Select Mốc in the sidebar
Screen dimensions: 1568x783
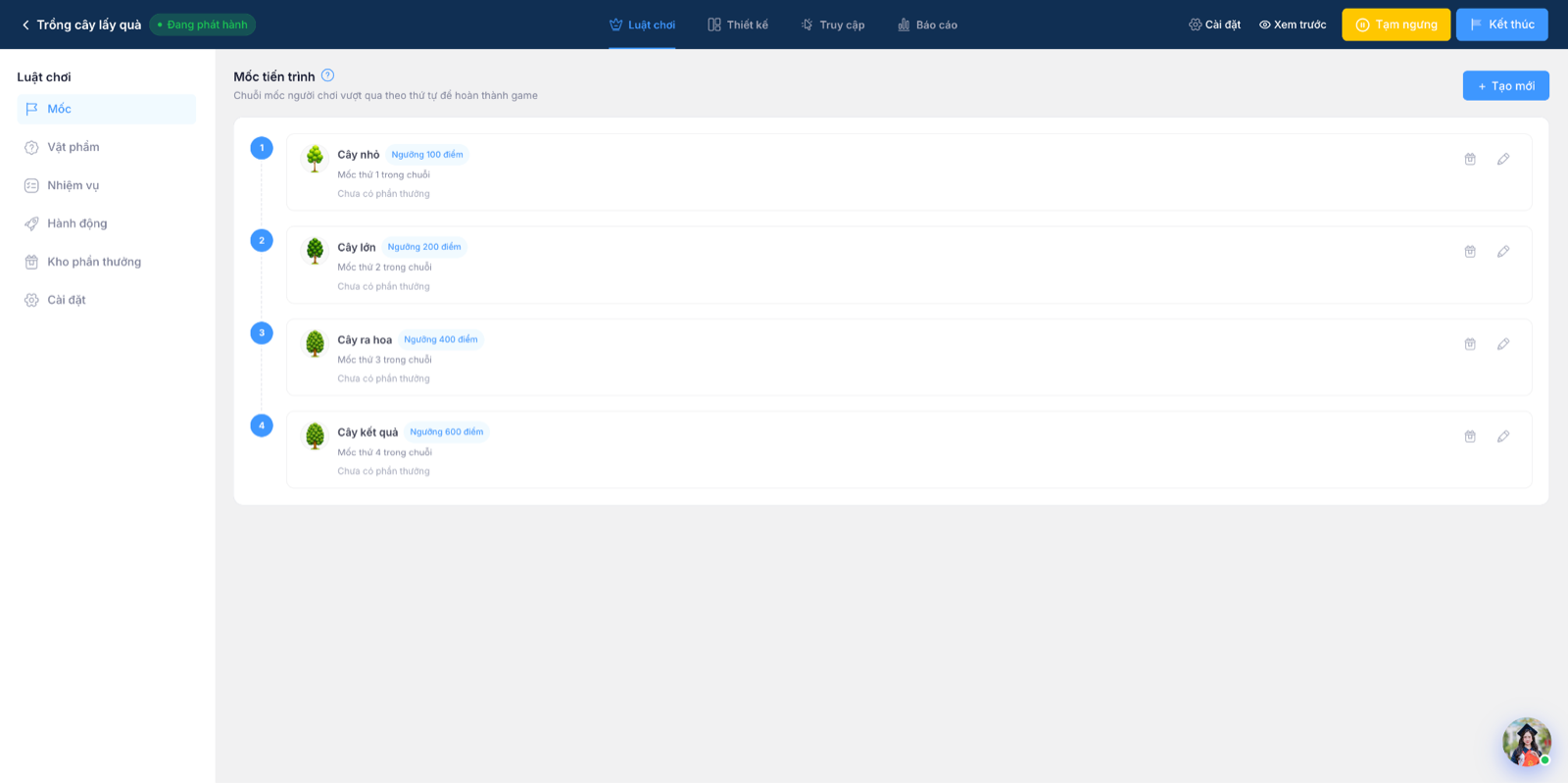(107, 109)
